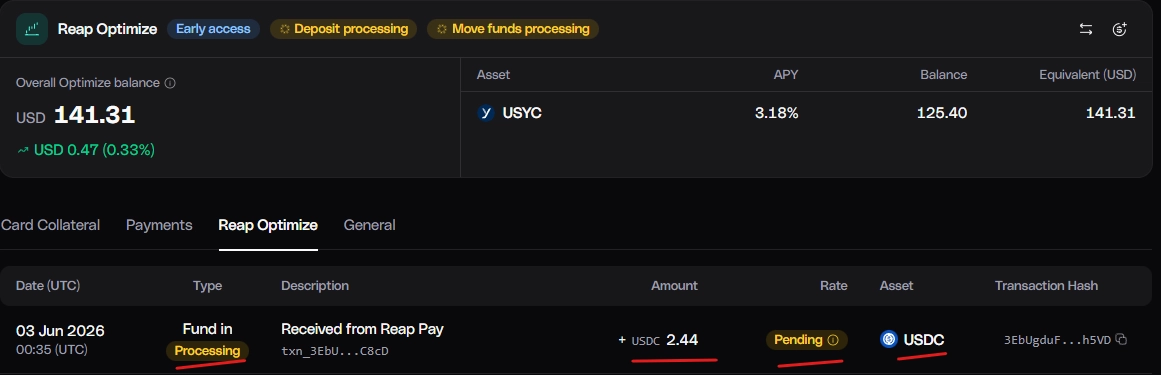Click the USYC asset name

[x=522, y=113]
